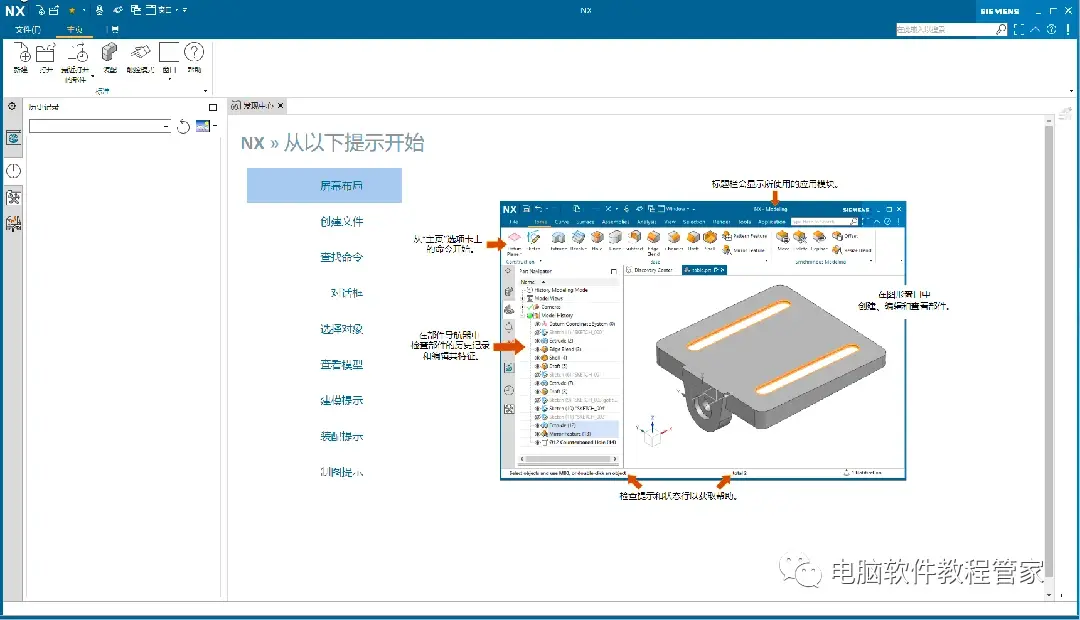This screenshot has height=620, width=1080.
Task: Click the faded tab options icon at right
Action: 1066,113
